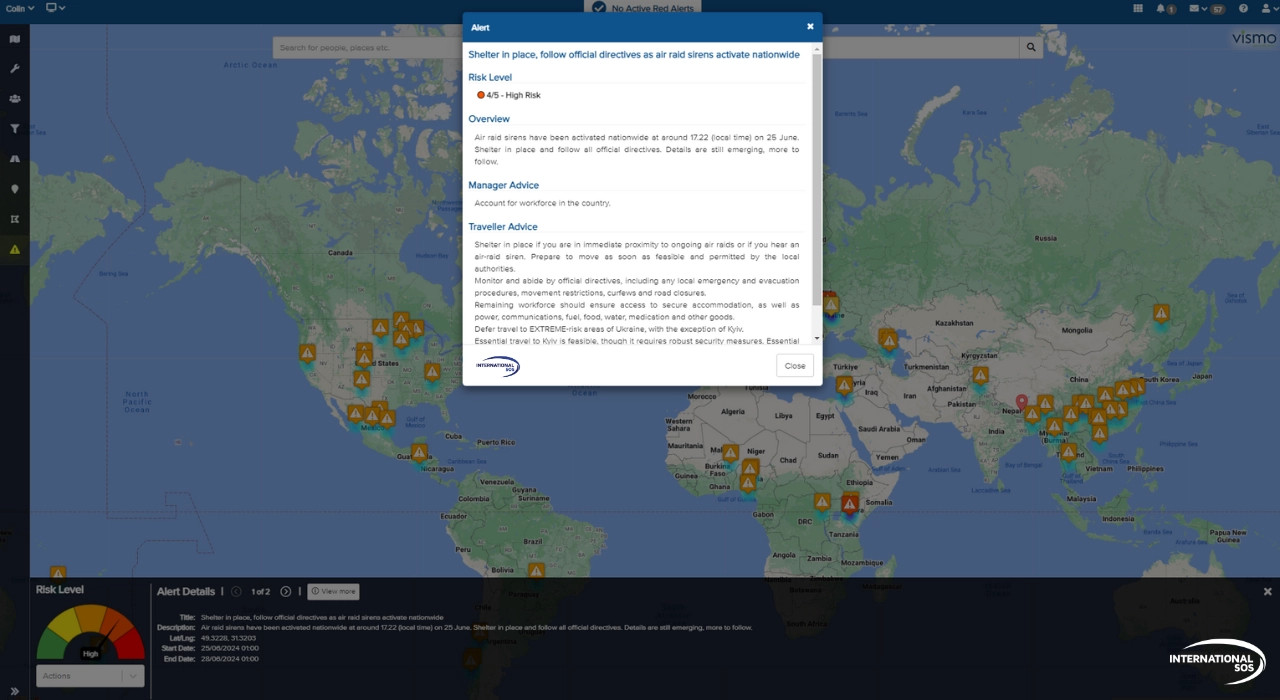Image resolution: width=1280 pixels, height=700 pixels.
Task: Click the search magnifier button
Action: pos(1031,48)
